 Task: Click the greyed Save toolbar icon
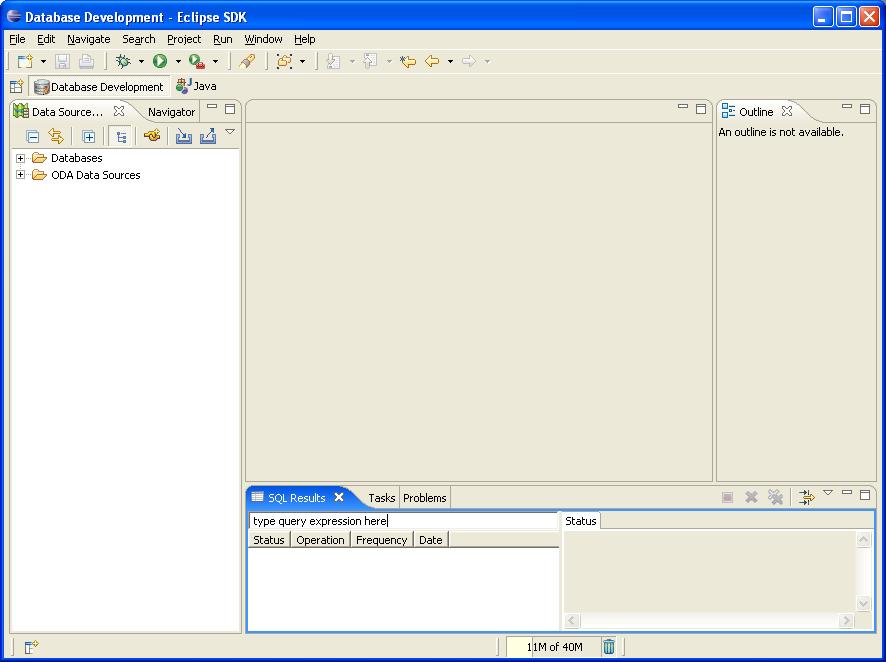click(62, 61)
